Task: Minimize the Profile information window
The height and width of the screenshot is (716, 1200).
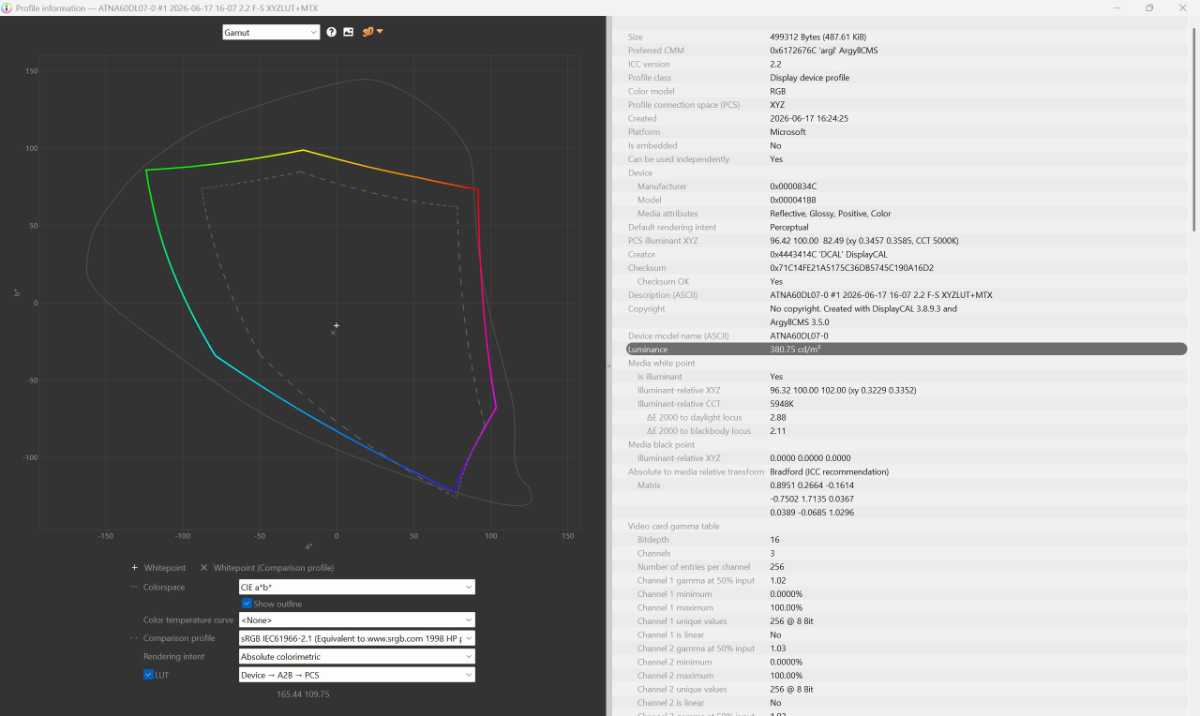Action: [1116, 7]
